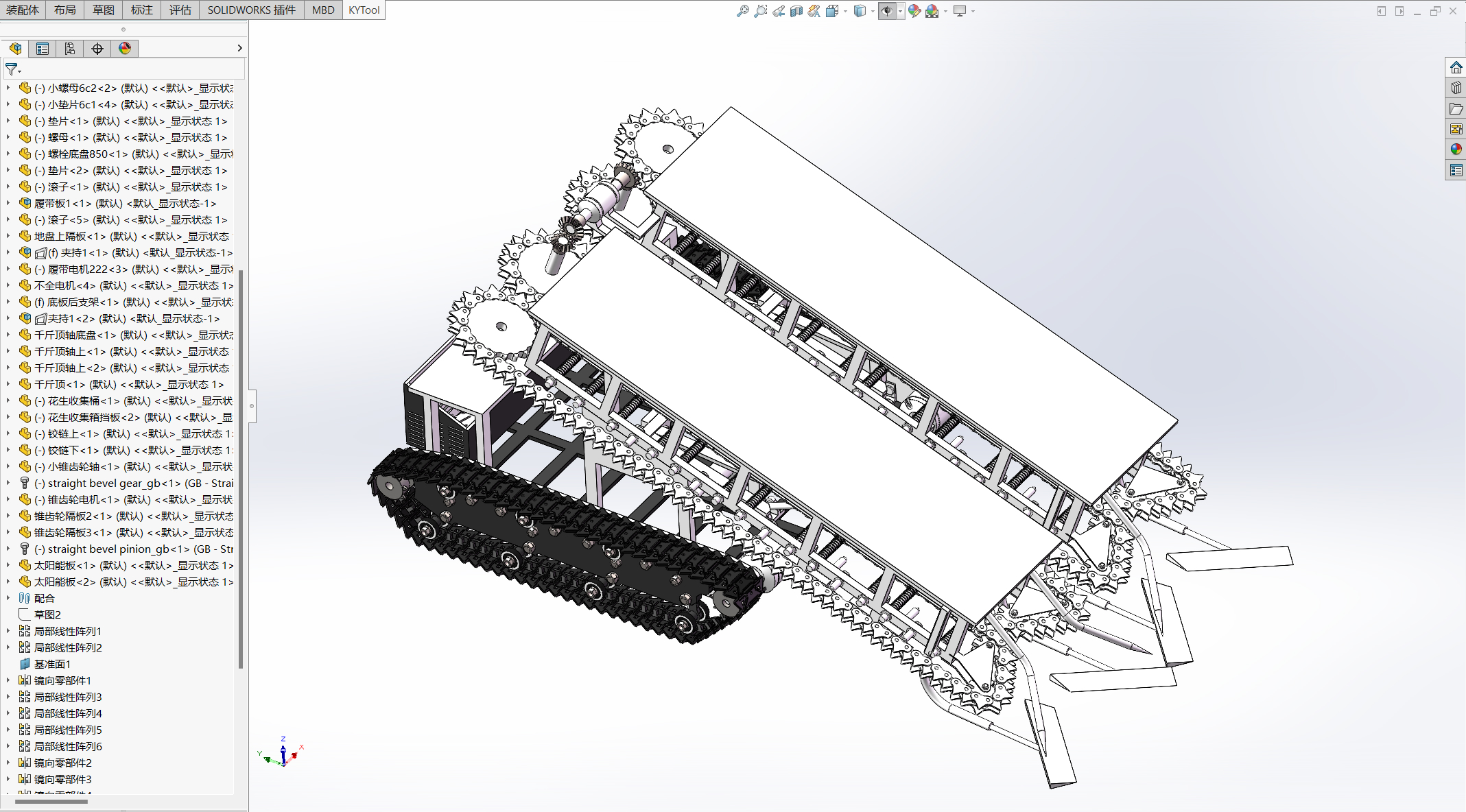Open the feature tree filter funnel
Image resolution: width=1466 pixels, height=812 pixels.
coord(12,69)
